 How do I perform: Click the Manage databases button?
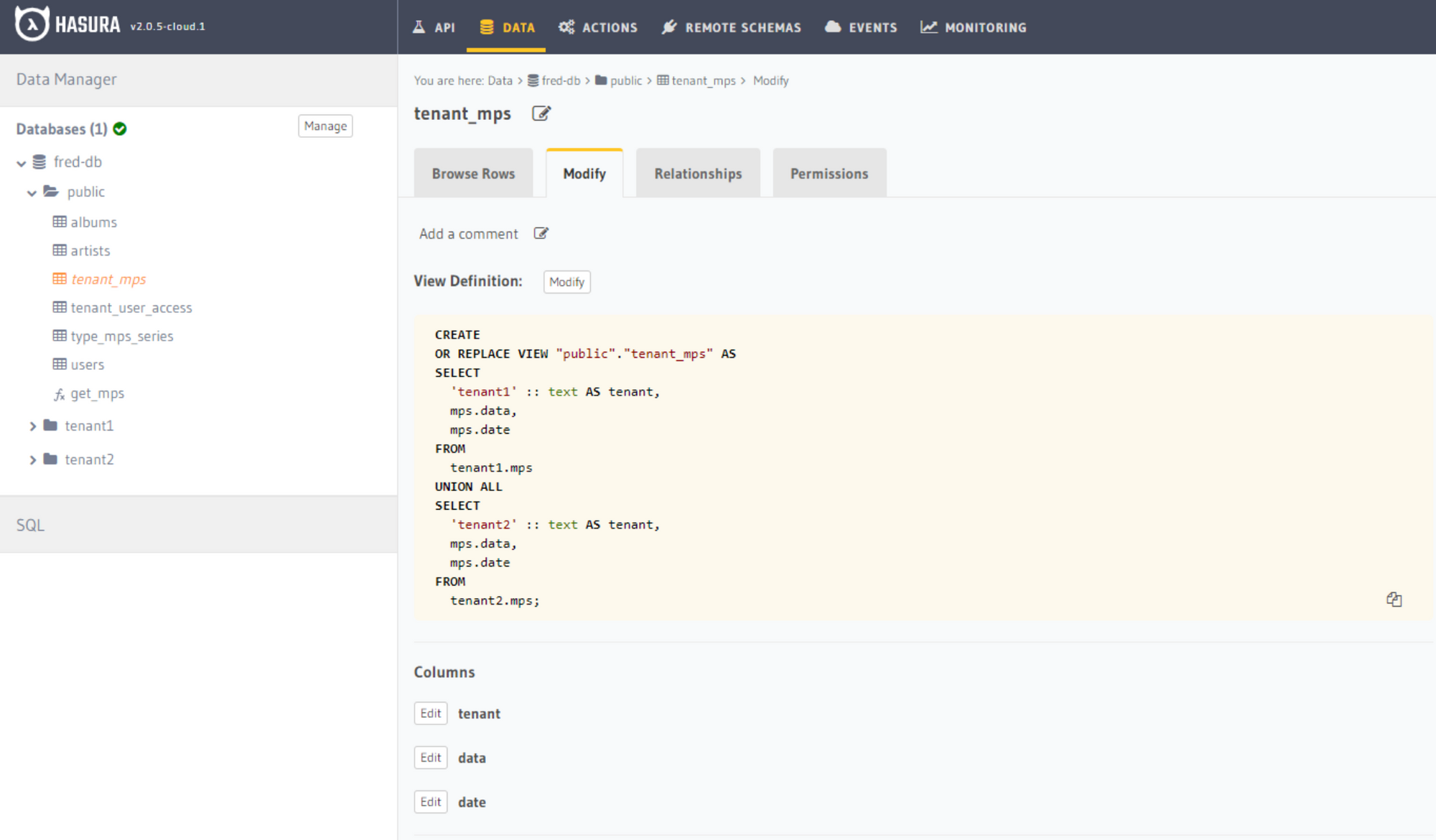click(x=325, y=126)
